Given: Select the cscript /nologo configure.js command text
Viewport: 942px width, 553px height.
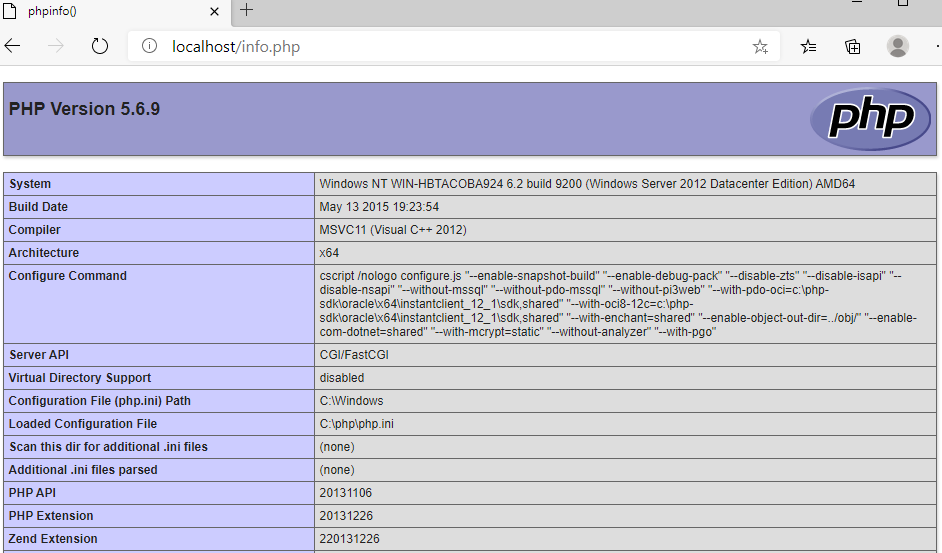Looking at the screenshot, I should 618,304.
